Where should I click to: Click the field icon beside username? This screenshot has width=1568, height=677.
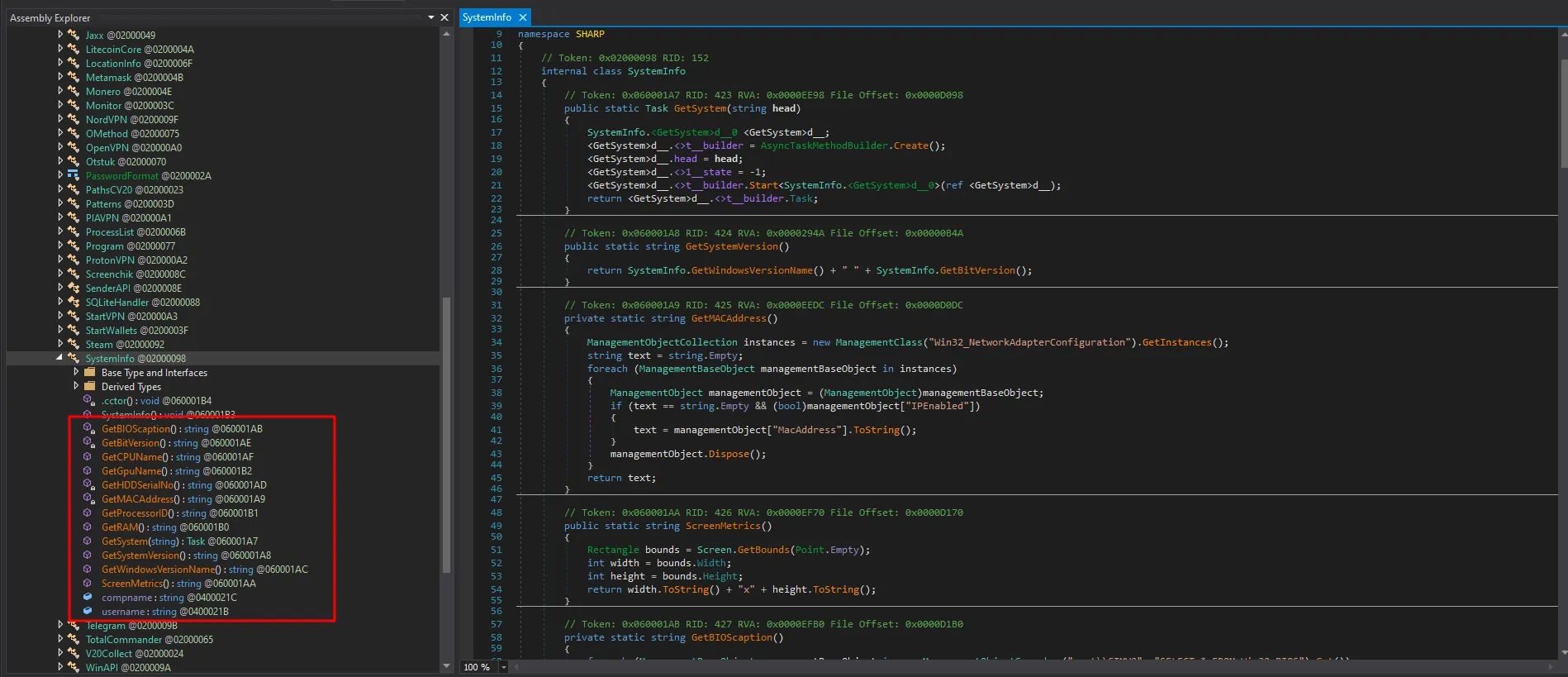[x=88, y=611]
